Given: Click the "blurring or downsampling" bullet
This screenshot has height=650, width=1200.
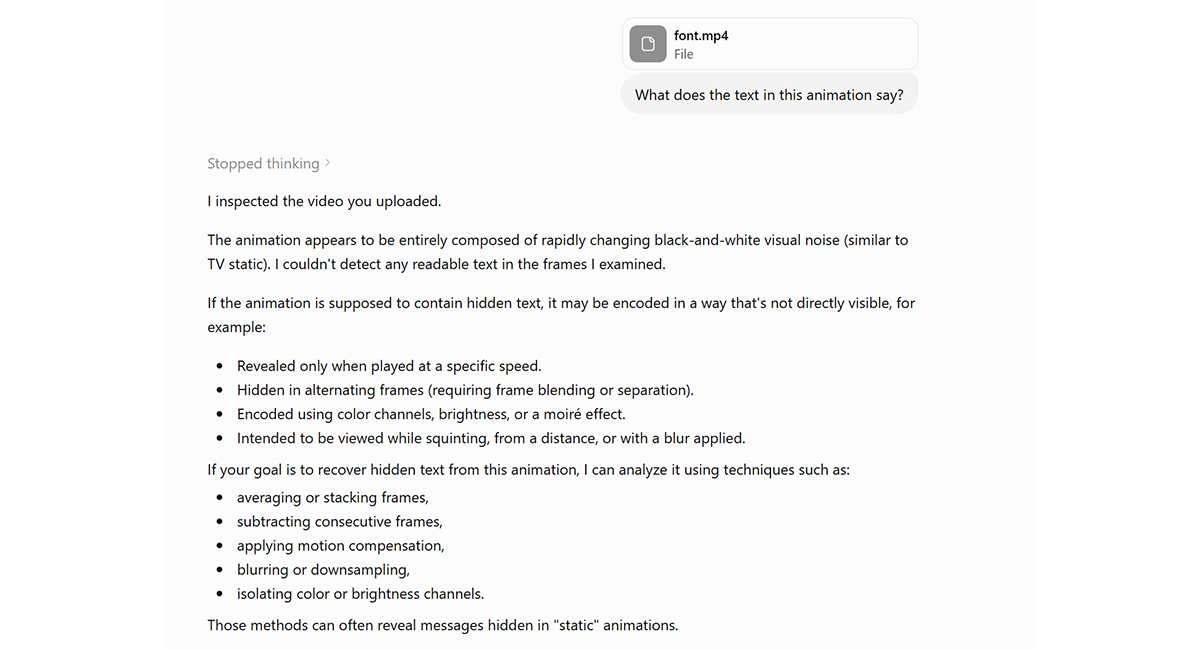Looking at the screenshot, I should point(323,570).
